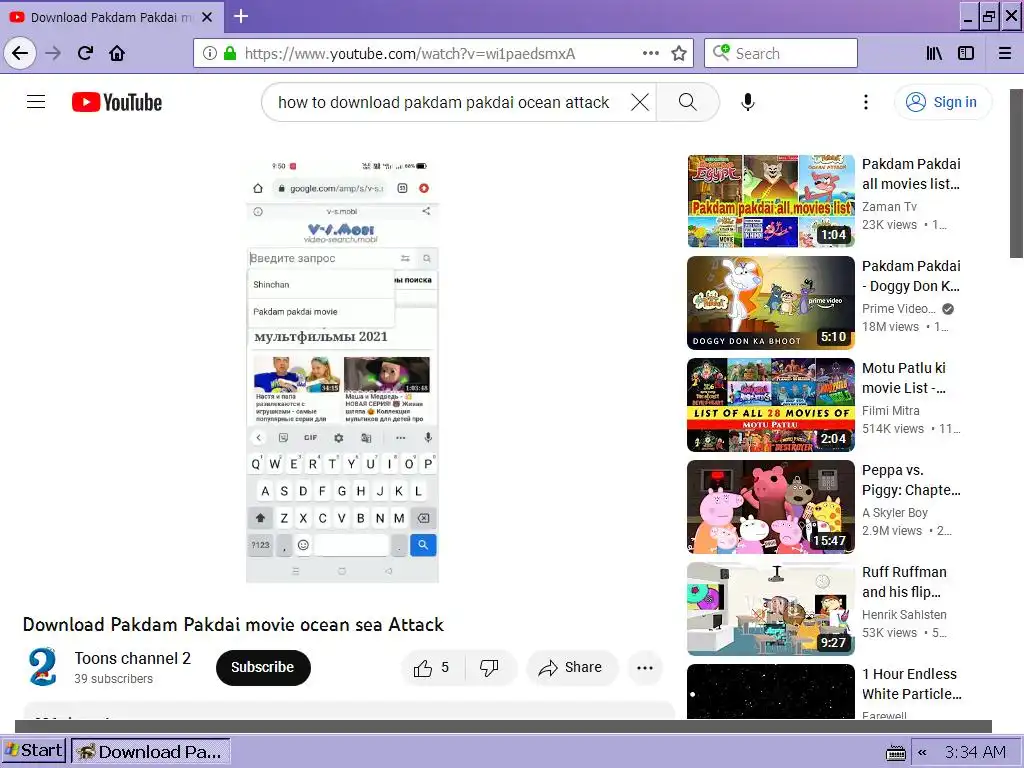
Task: Select Download Pa... taskbar window button
Action: (150, 752)
